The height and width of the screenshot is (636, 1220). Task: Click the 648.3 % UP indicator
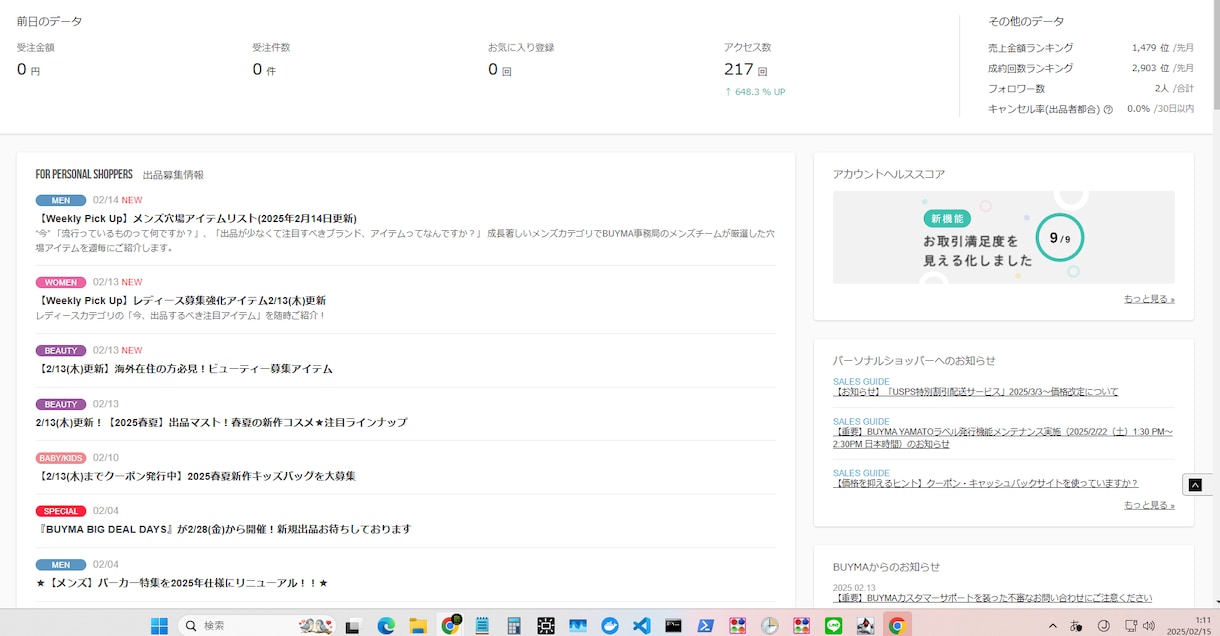755,92
